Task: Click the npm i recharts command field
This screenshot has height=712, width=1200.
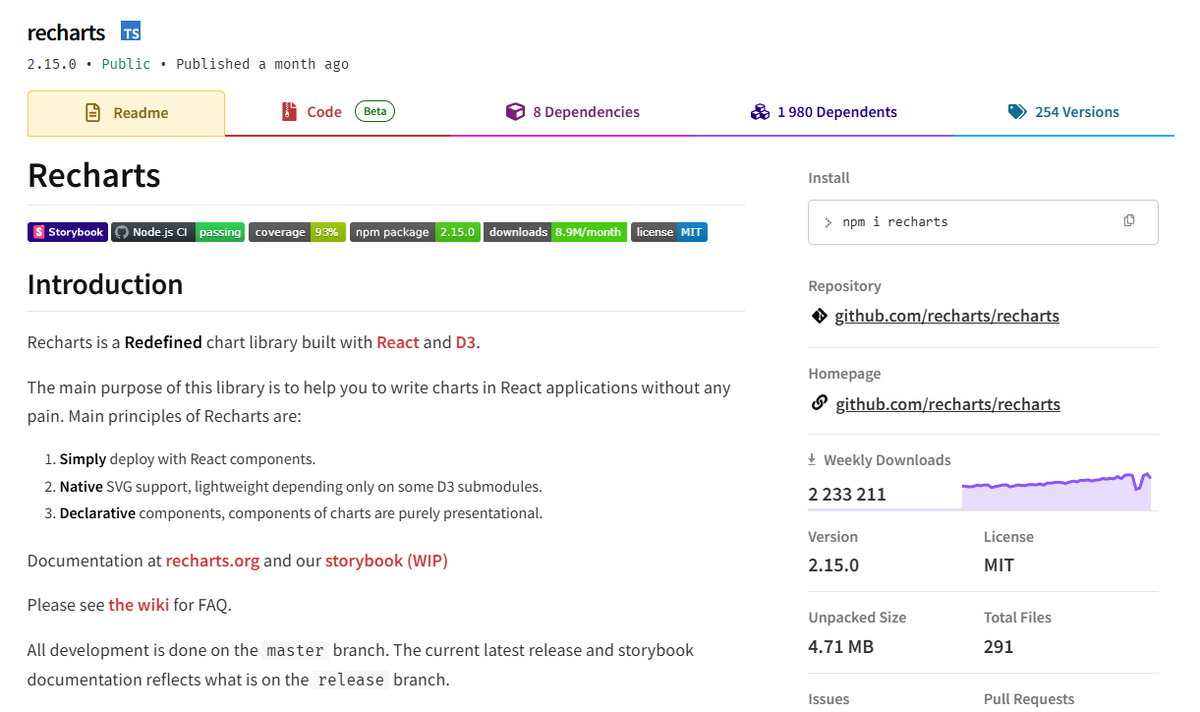Action: (983, 222)
